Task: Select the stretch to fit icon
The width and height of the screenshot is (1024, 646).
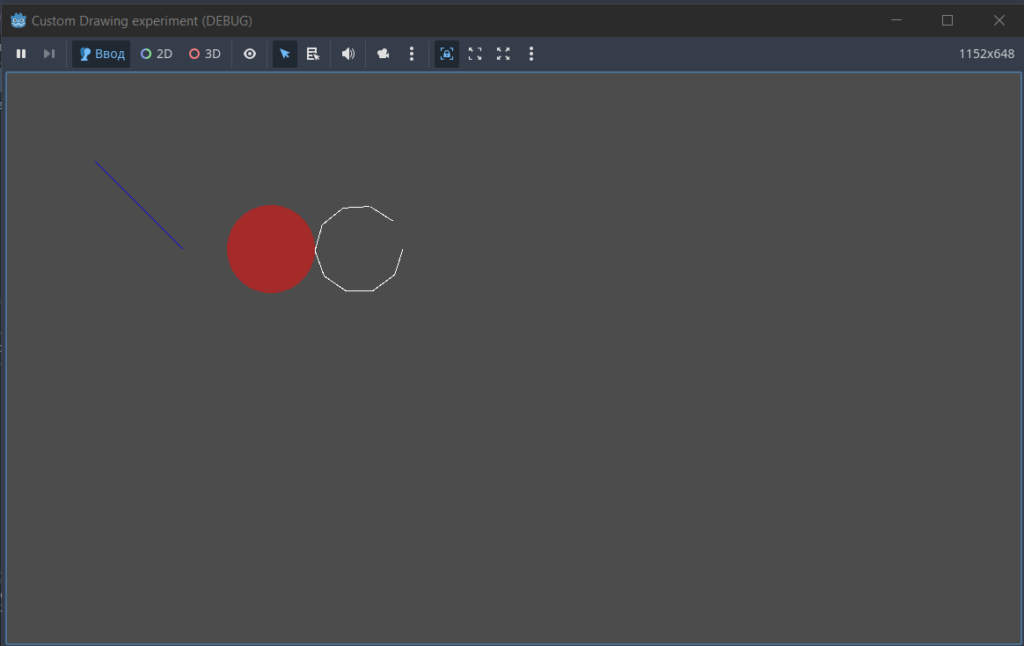Action: point(503,54)
